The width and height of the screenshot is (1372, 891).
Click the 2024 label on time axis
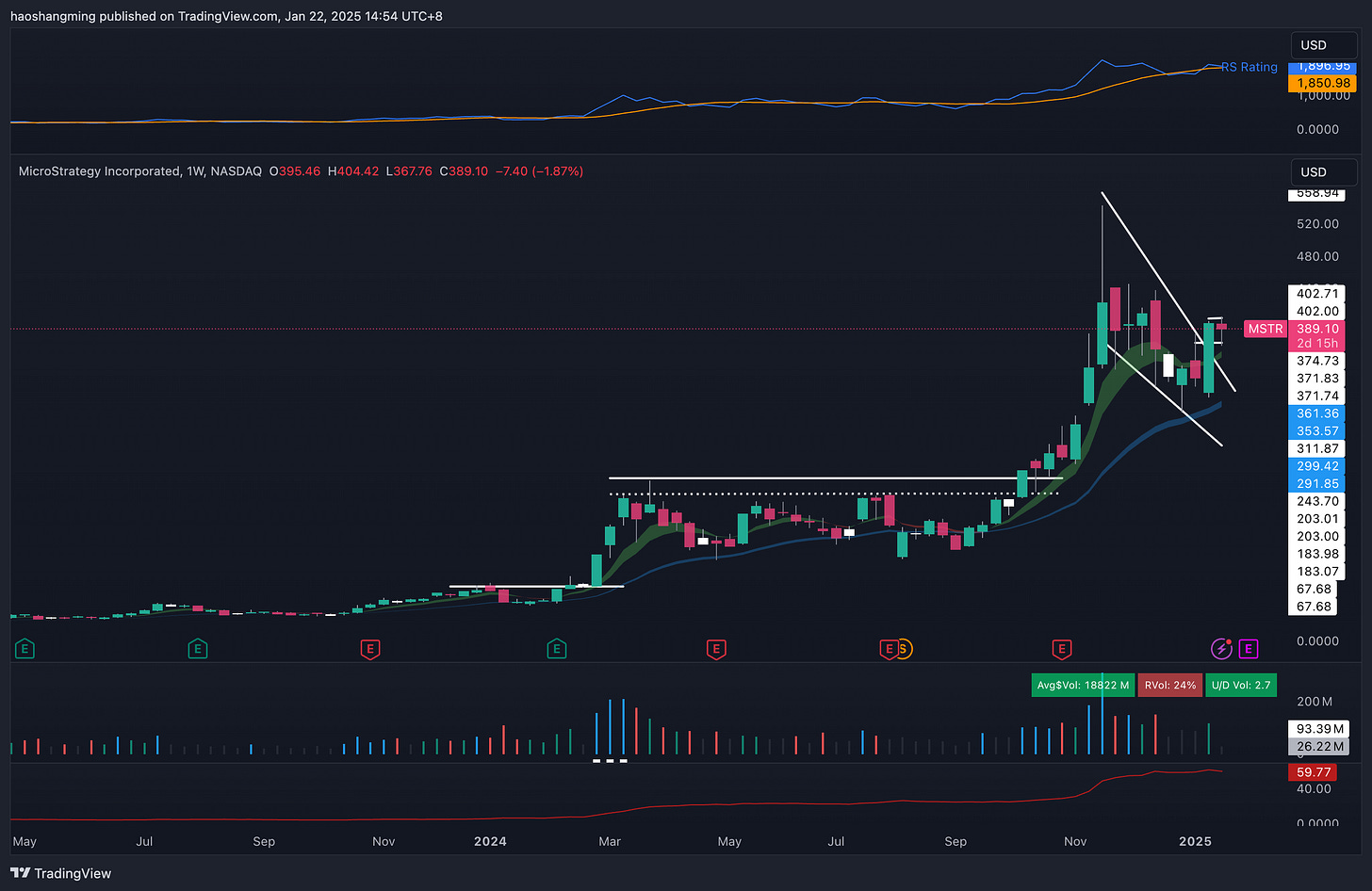[x=490, y=841]
